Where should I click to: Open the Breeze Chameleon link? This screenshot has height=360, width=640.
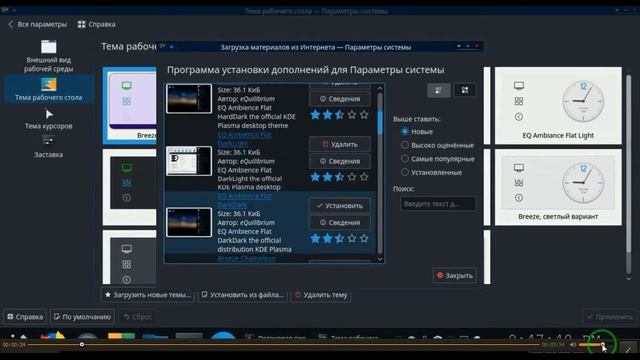tap(246, 258)
